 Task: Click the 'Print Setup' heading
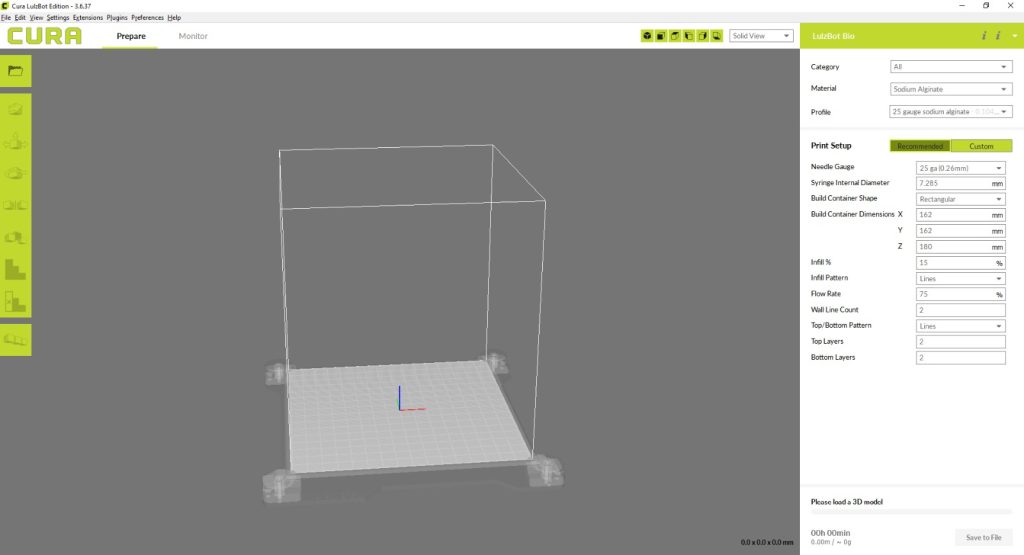831,146
